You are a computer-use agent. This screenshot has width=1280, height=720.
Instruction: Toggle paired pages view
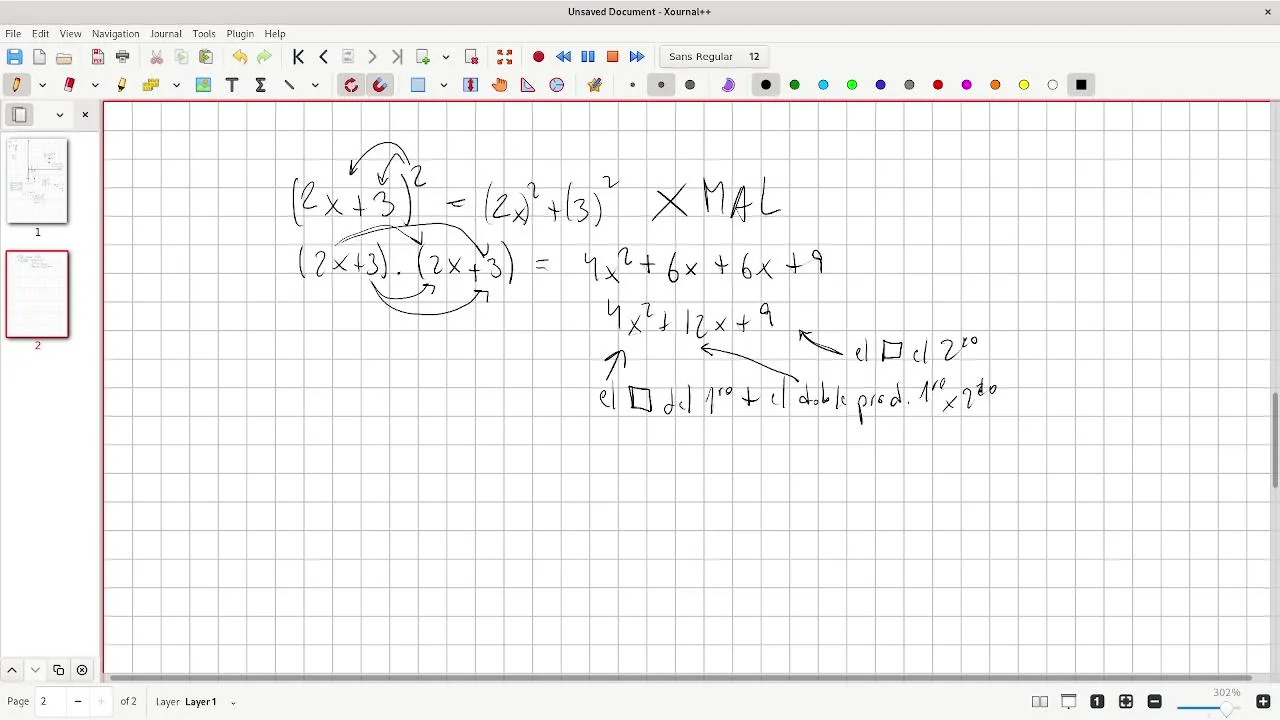1040,702
